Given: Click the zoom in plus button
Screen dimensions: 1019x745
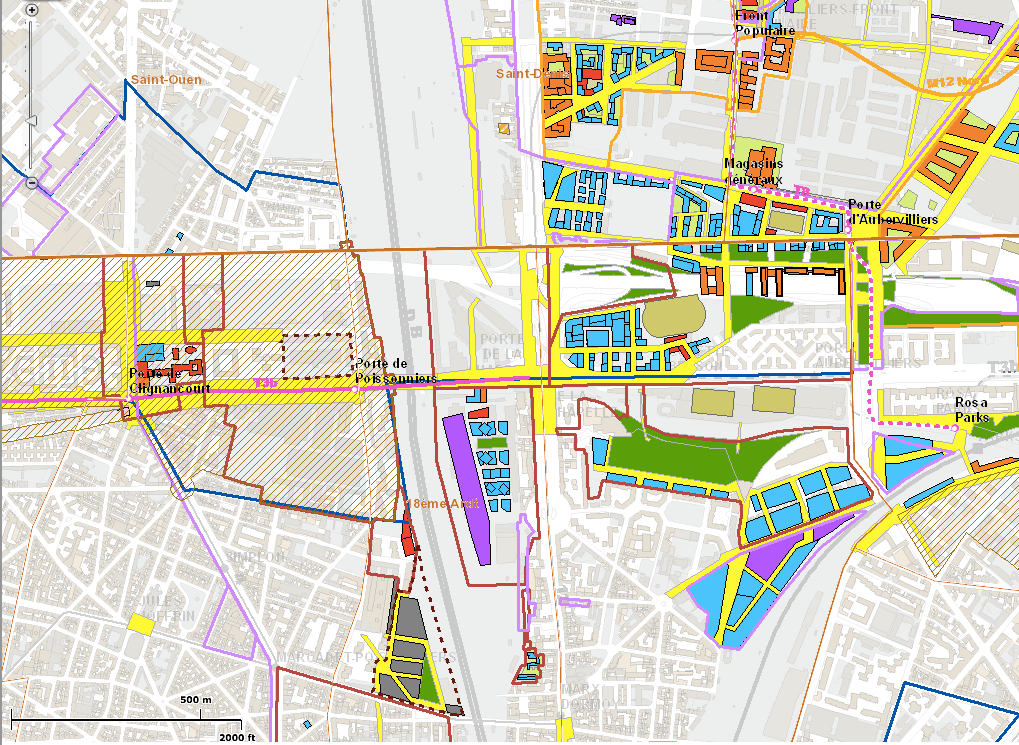Looking at the screenshot, I should pos(31,9).
